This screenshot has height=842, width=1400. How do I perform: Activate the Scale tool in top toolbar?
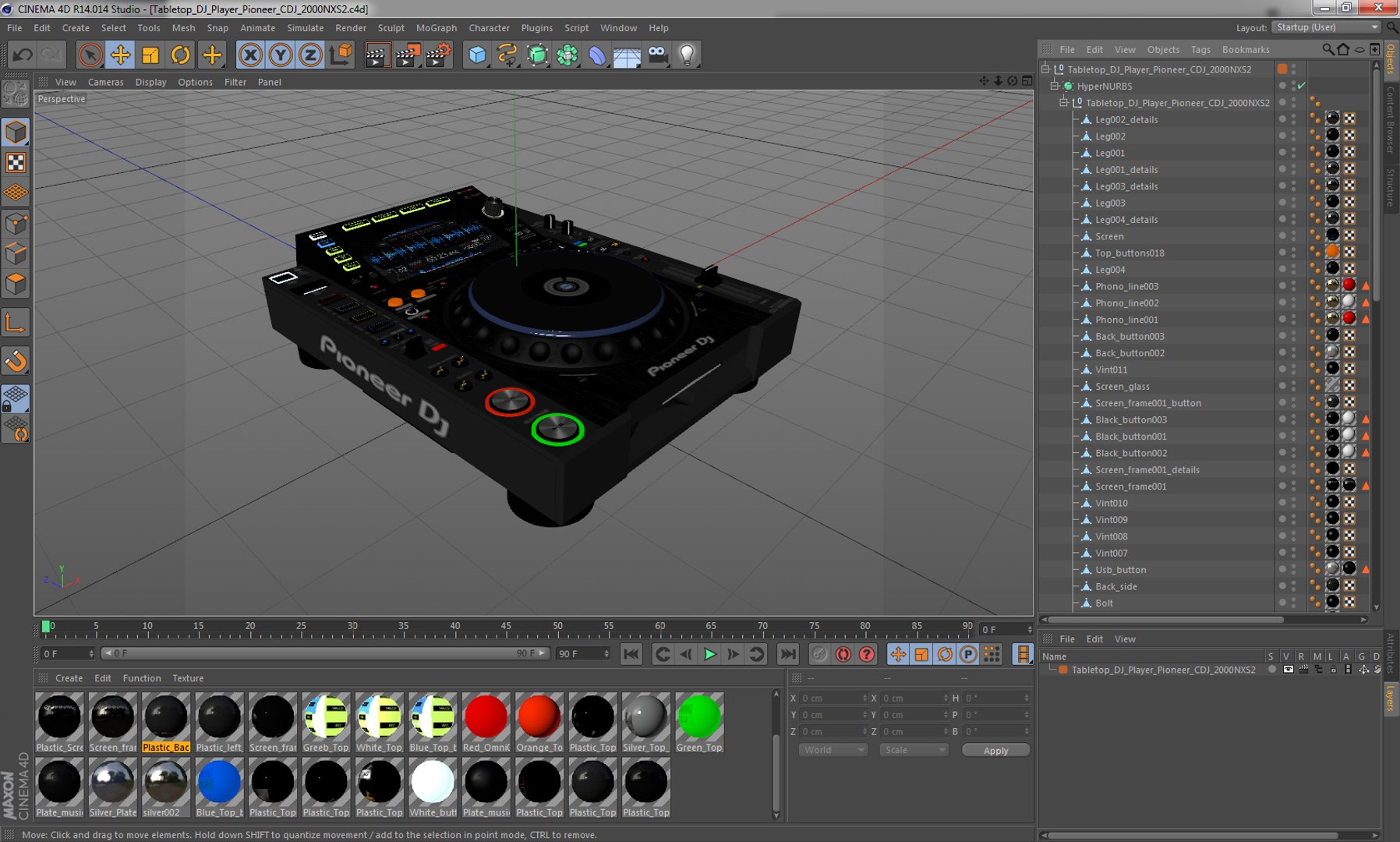tap(150, 55)
